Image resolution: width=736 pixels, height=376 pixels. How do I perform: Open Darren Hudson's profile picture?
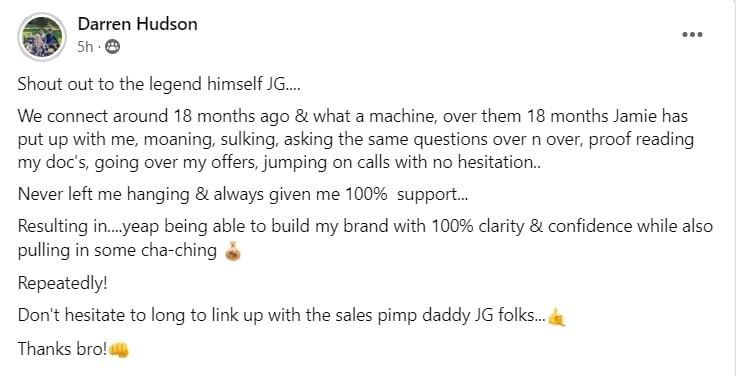pyautogui.click(x=42, y=37)
